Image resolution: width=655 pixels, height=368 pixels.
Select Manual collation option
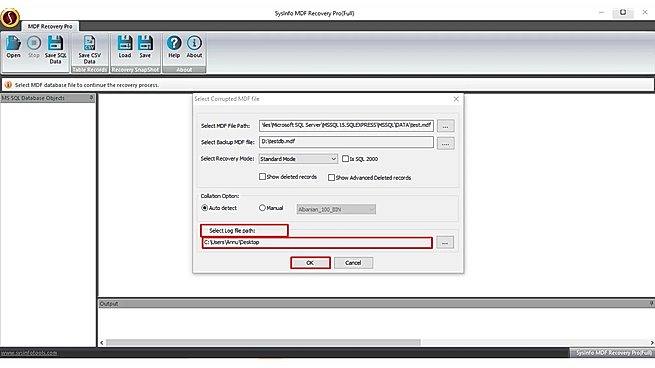click(262, 208)
